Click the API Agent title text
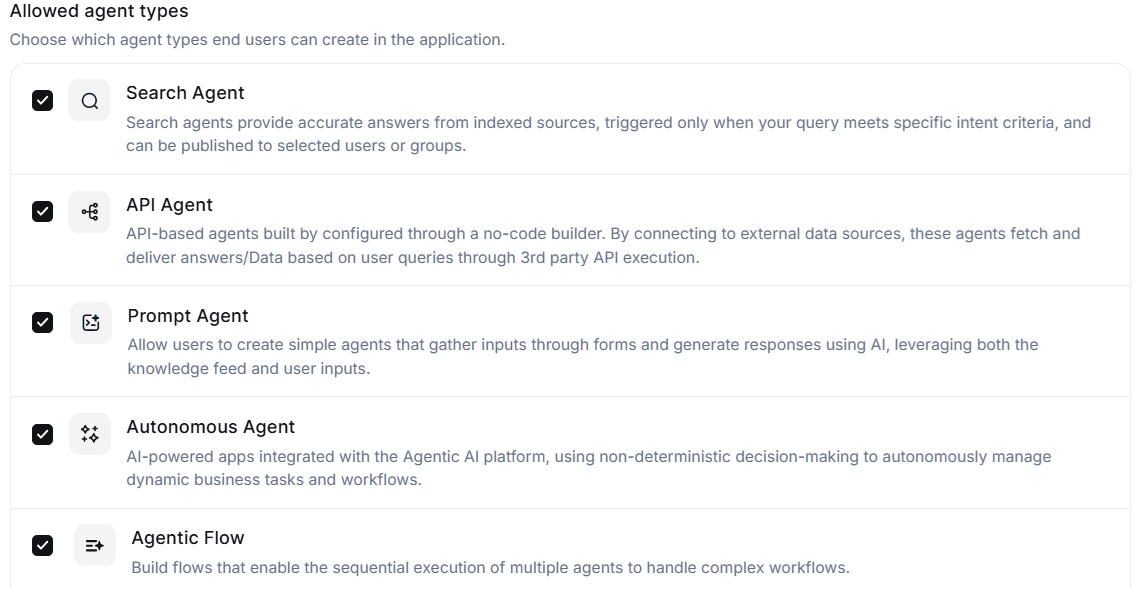This screenshot has height=589, width=1138. [169, 205]
